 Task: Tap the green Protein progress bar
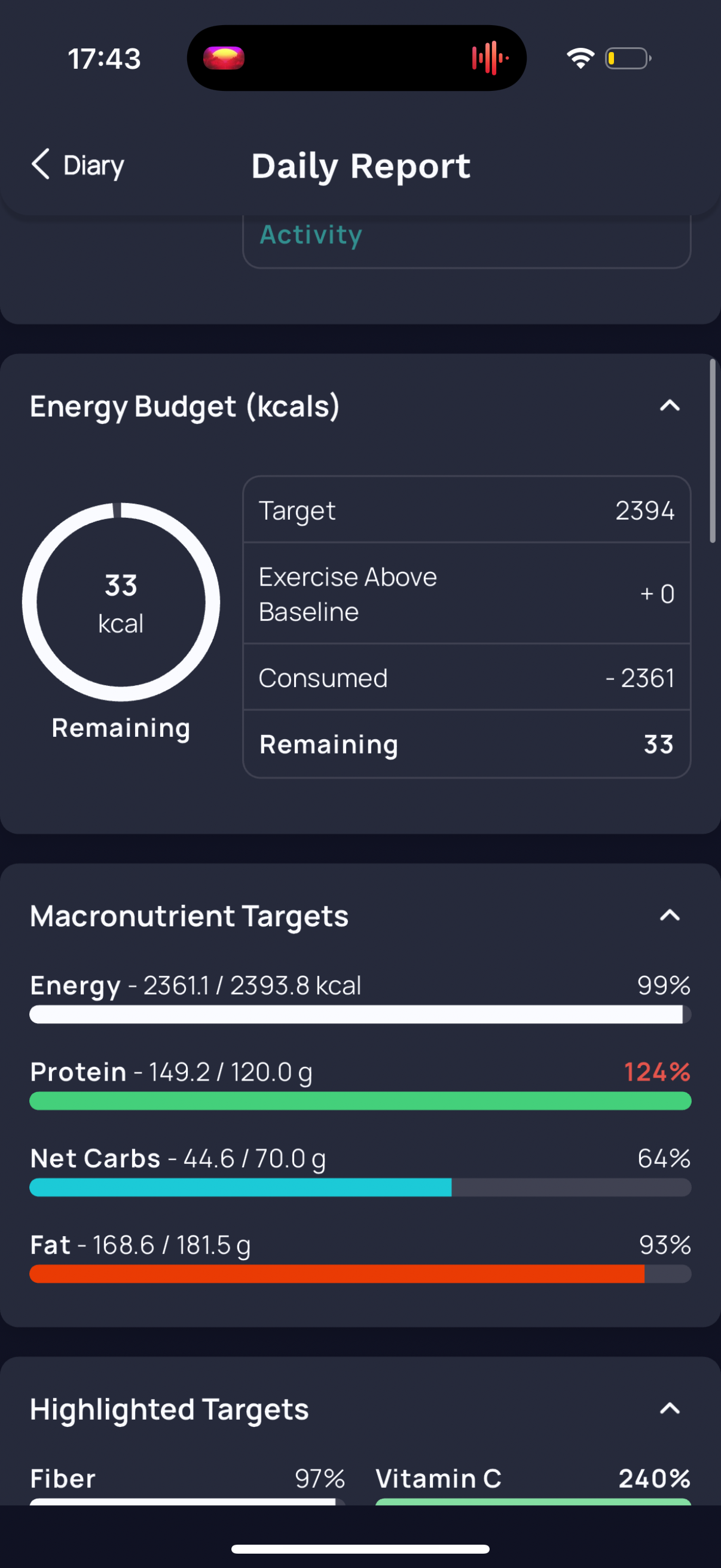tap(360, 1100)
